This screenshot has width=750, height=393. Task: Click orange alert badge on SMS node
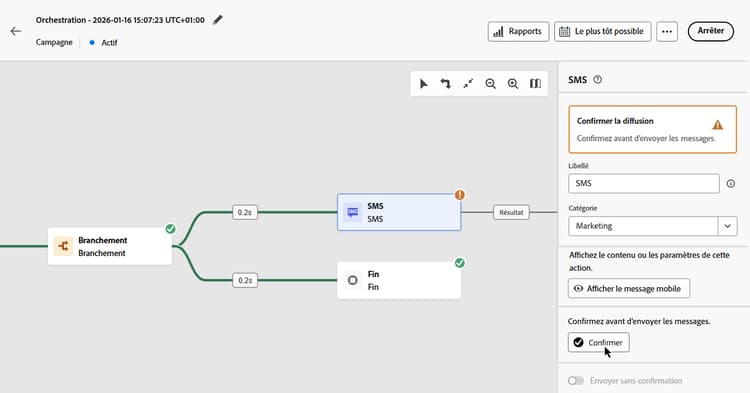pyautogui.click(x=460, y=195)
